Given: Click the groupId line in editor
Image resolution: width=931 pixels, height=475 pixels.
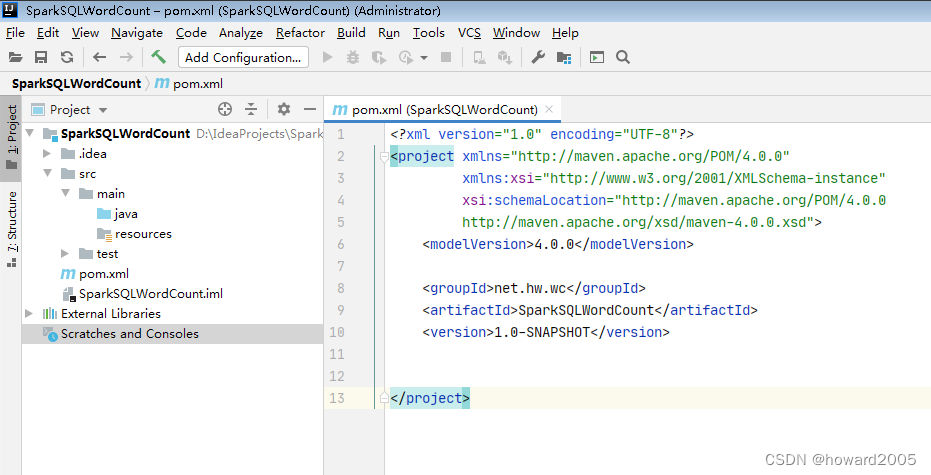Looking at the screenshot, I should click(x=534, y=289).
